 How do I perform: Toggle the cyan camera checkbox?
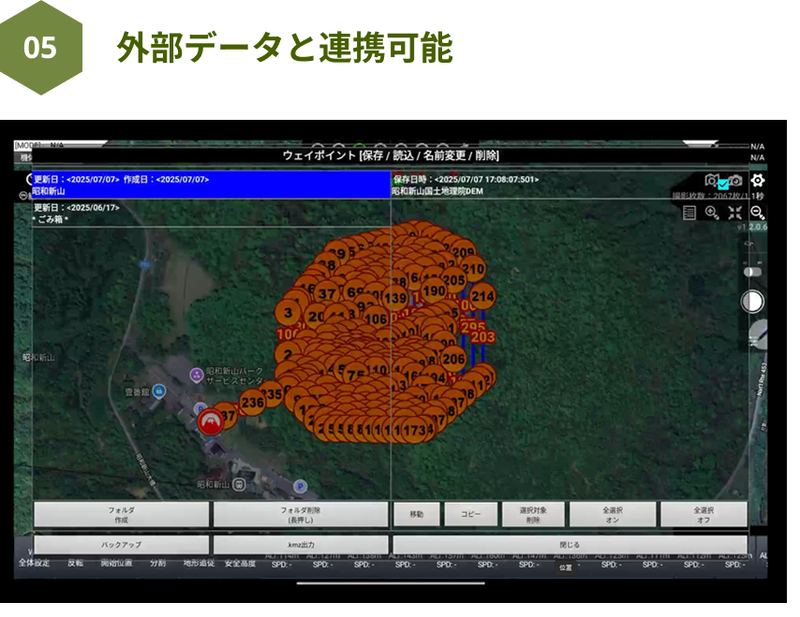[x=723, y=184]
